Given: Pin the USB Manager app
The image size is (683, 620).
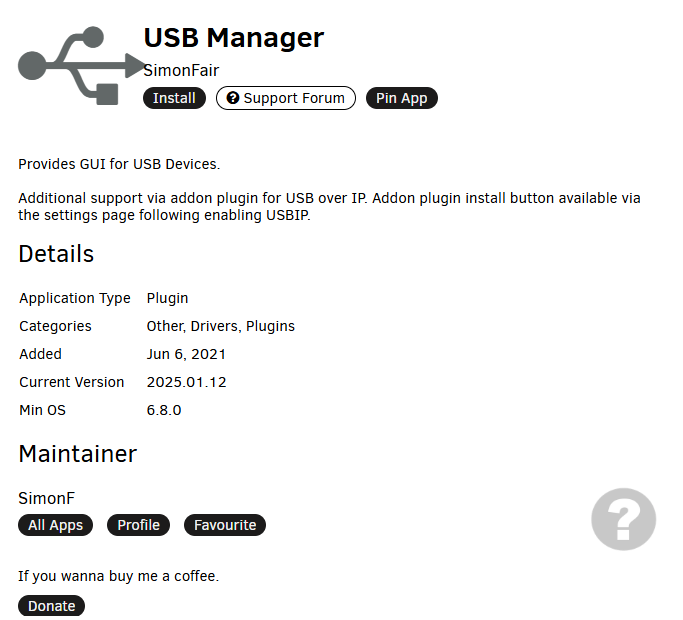Looking at the screenshot, I should click(x=402, y=98).
